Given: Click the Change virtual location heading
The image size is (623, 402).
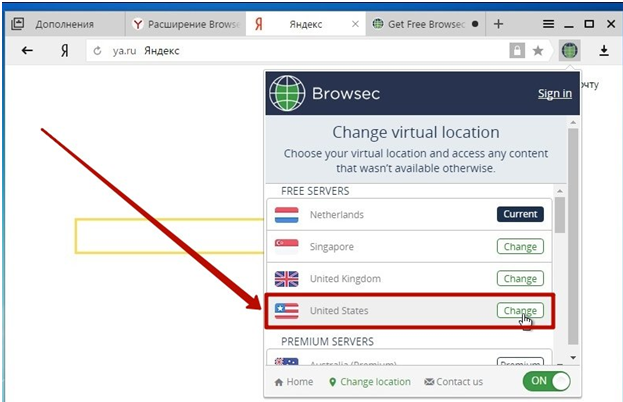Looking at the screenshot, I should coord(416,132).
